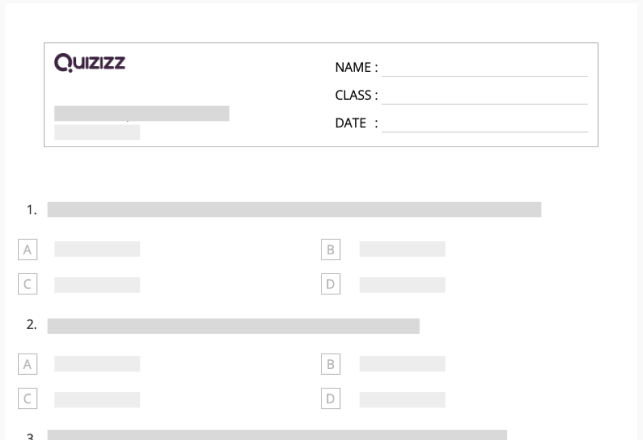
Task: Select option B box for question 1
Action: coord(332,249)
